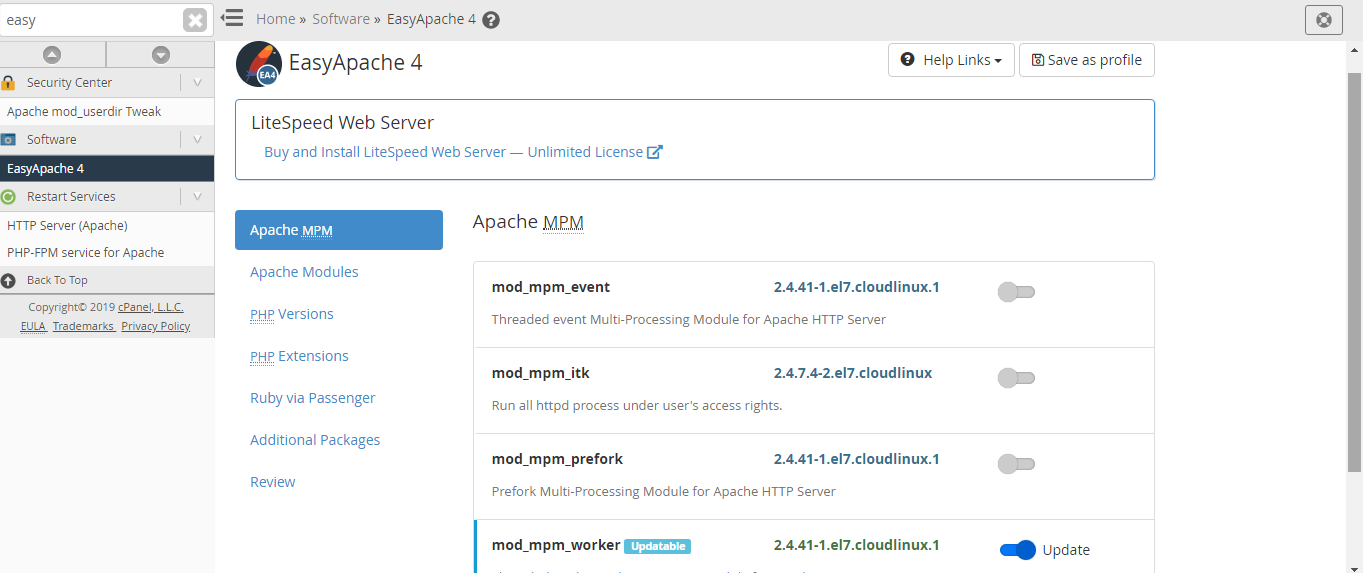
Task: Click the mod_mpm_worker module name
Action: [x=556, y=545]
